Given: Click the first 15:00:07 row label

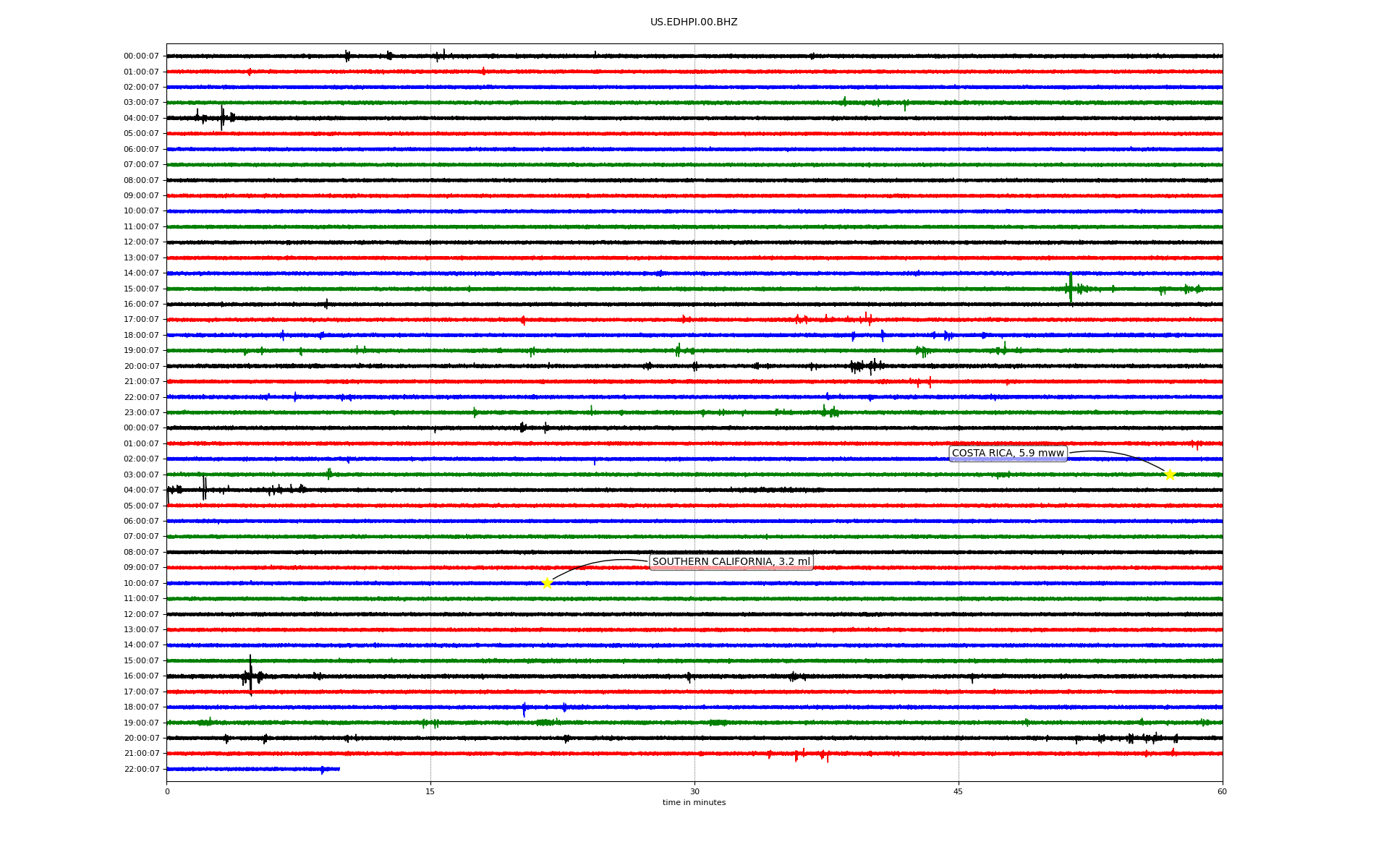Looking at the screenshot, I should pyautogui.click(x=141, y=289).
